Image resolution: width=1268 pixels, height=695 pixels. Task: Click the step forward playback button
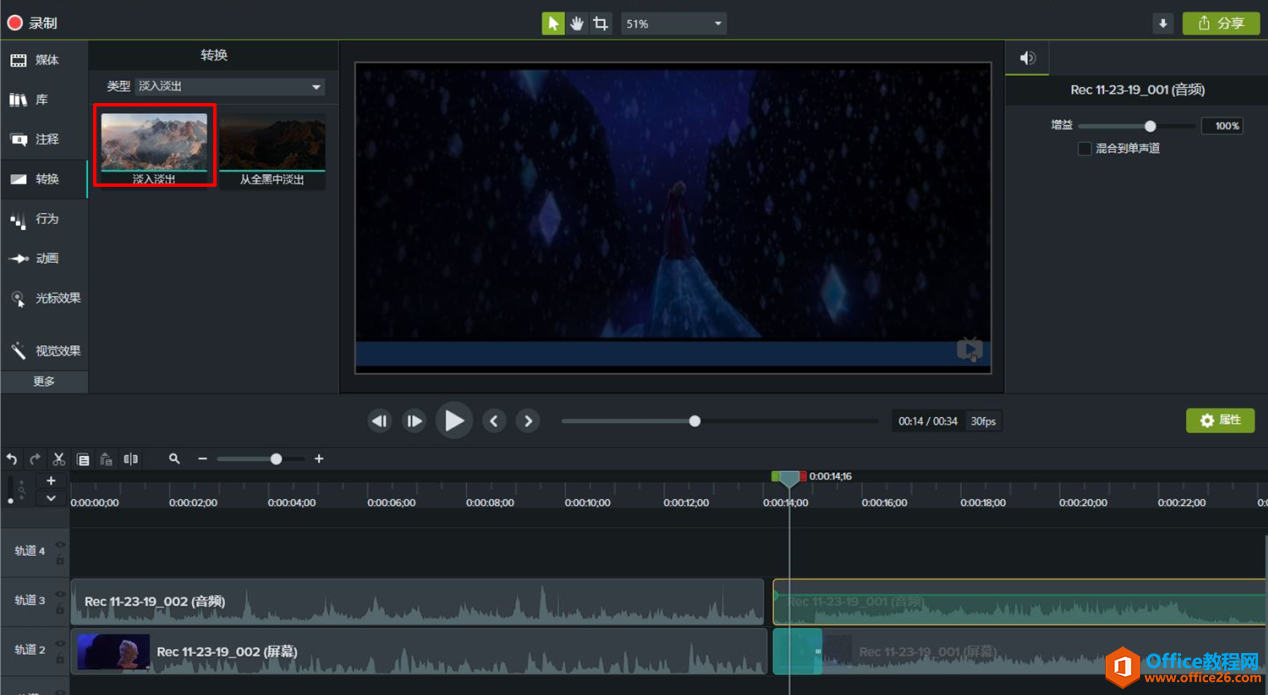(414, 421)
